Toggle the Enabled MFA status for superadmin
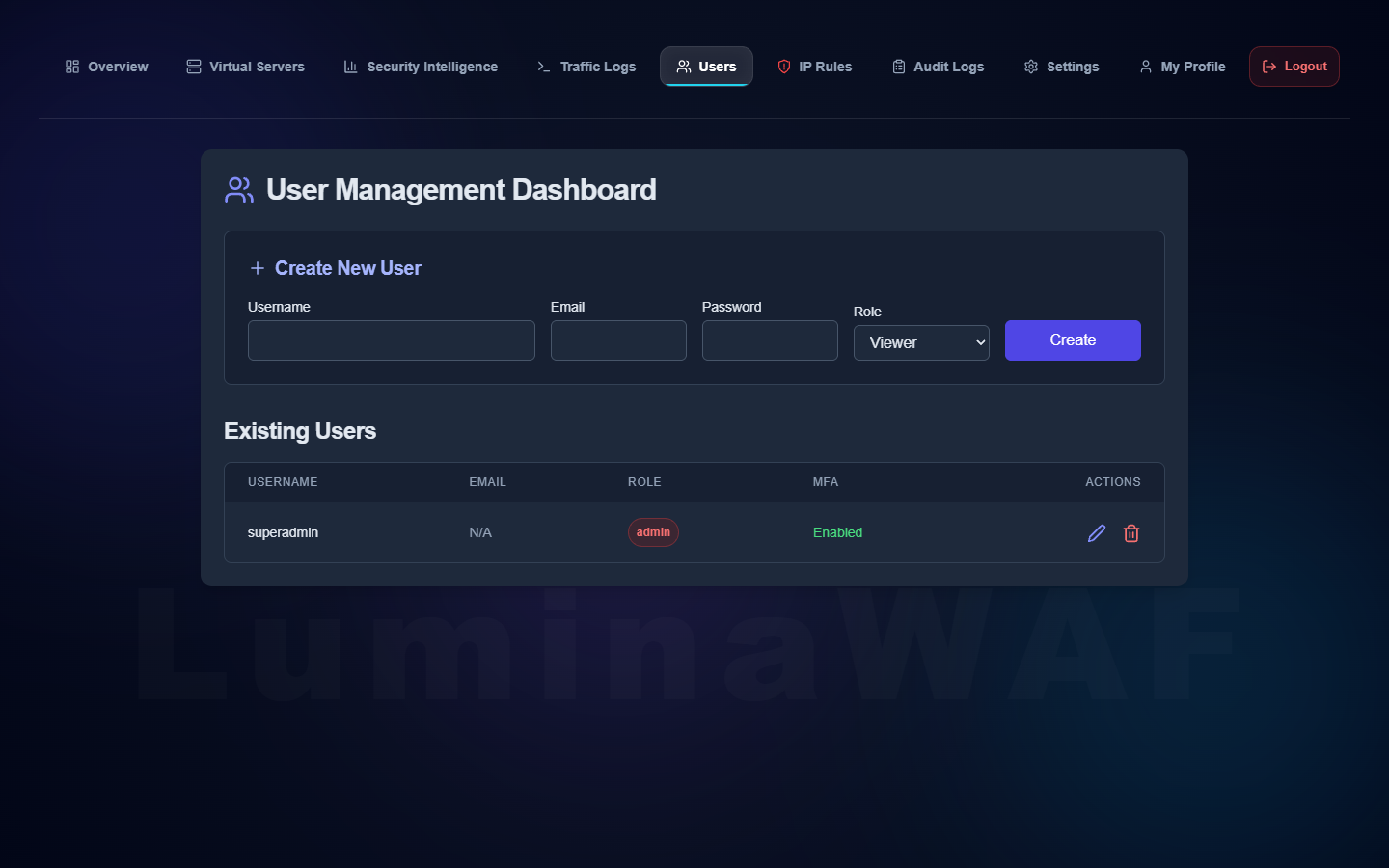 tap(837, 532)
